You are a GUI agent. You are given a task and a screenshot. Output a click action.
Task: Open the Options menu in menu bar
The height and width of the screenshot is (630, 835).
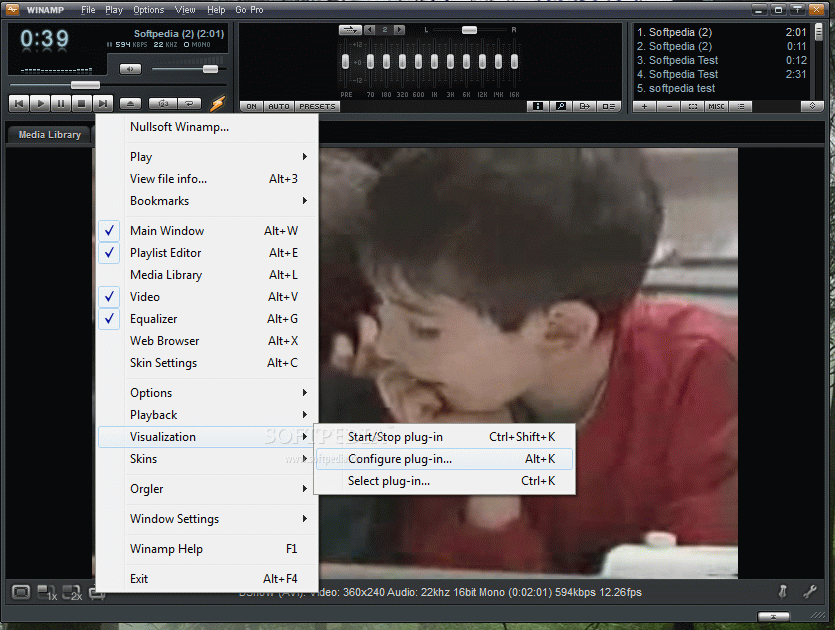coord(149,10)
